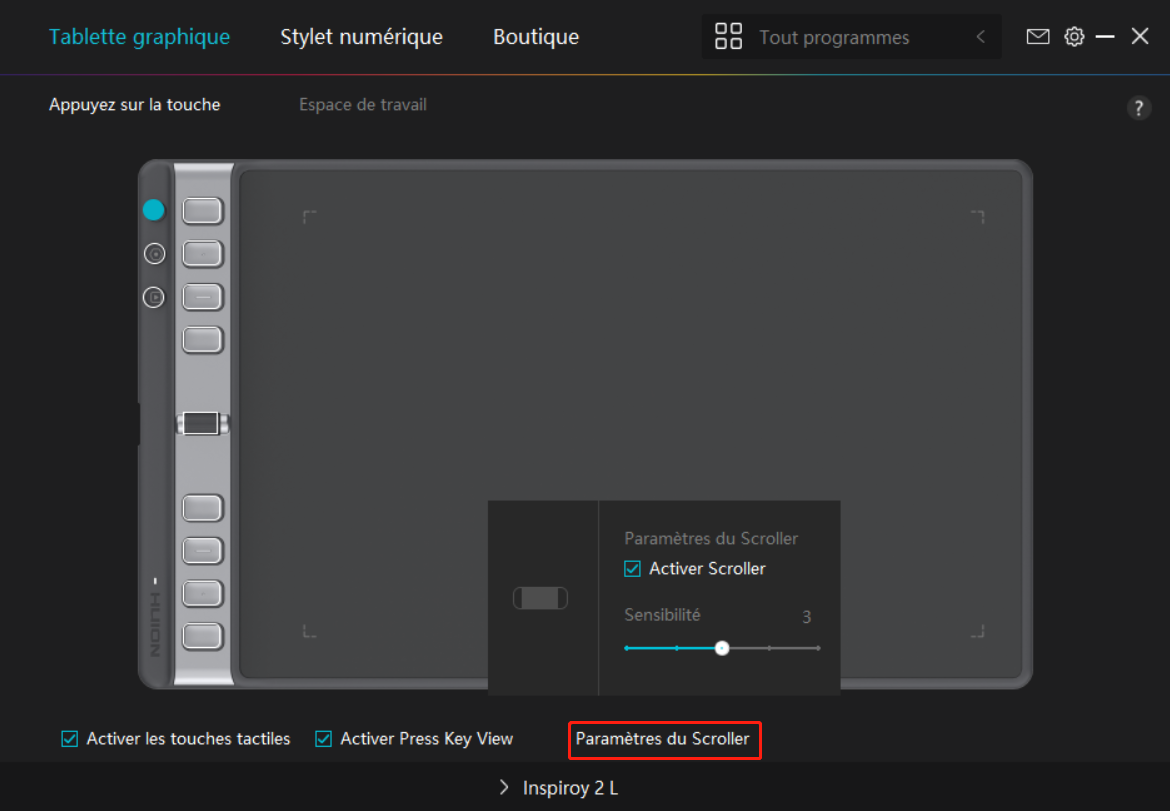The image size is (1170, 811).
Task: Expand the Inspiroy 2 L device chevron
Action: point(504,788)
